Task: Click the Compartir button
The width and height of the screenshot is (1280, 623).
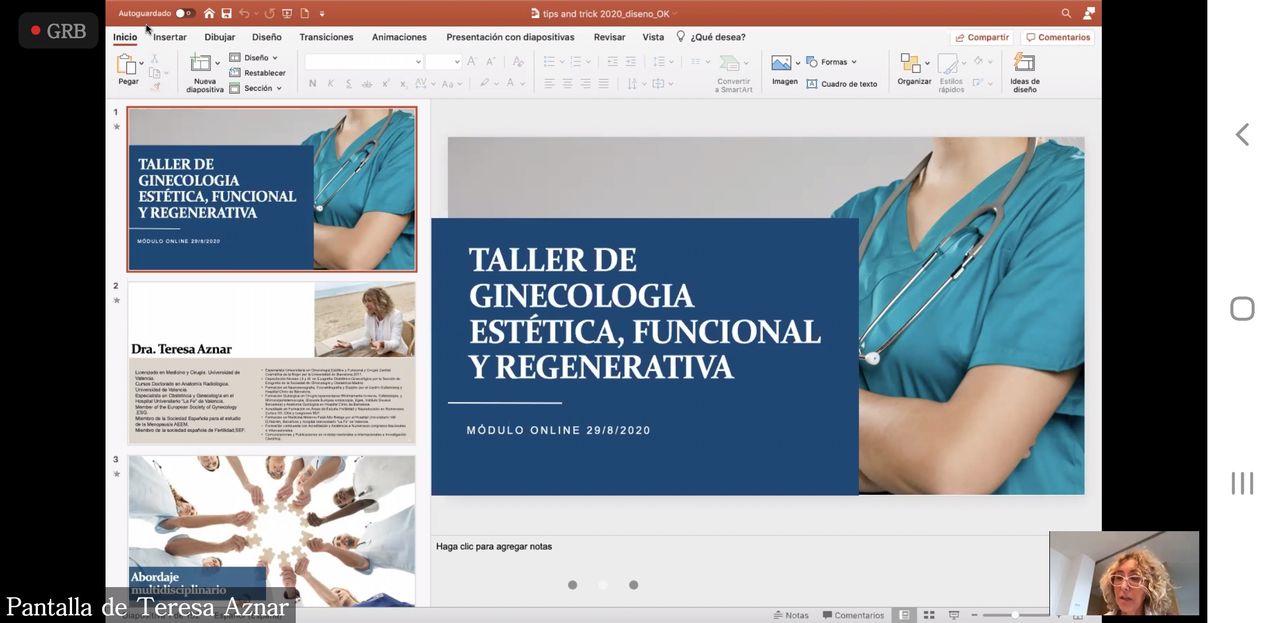Action: tap(981, 37)
